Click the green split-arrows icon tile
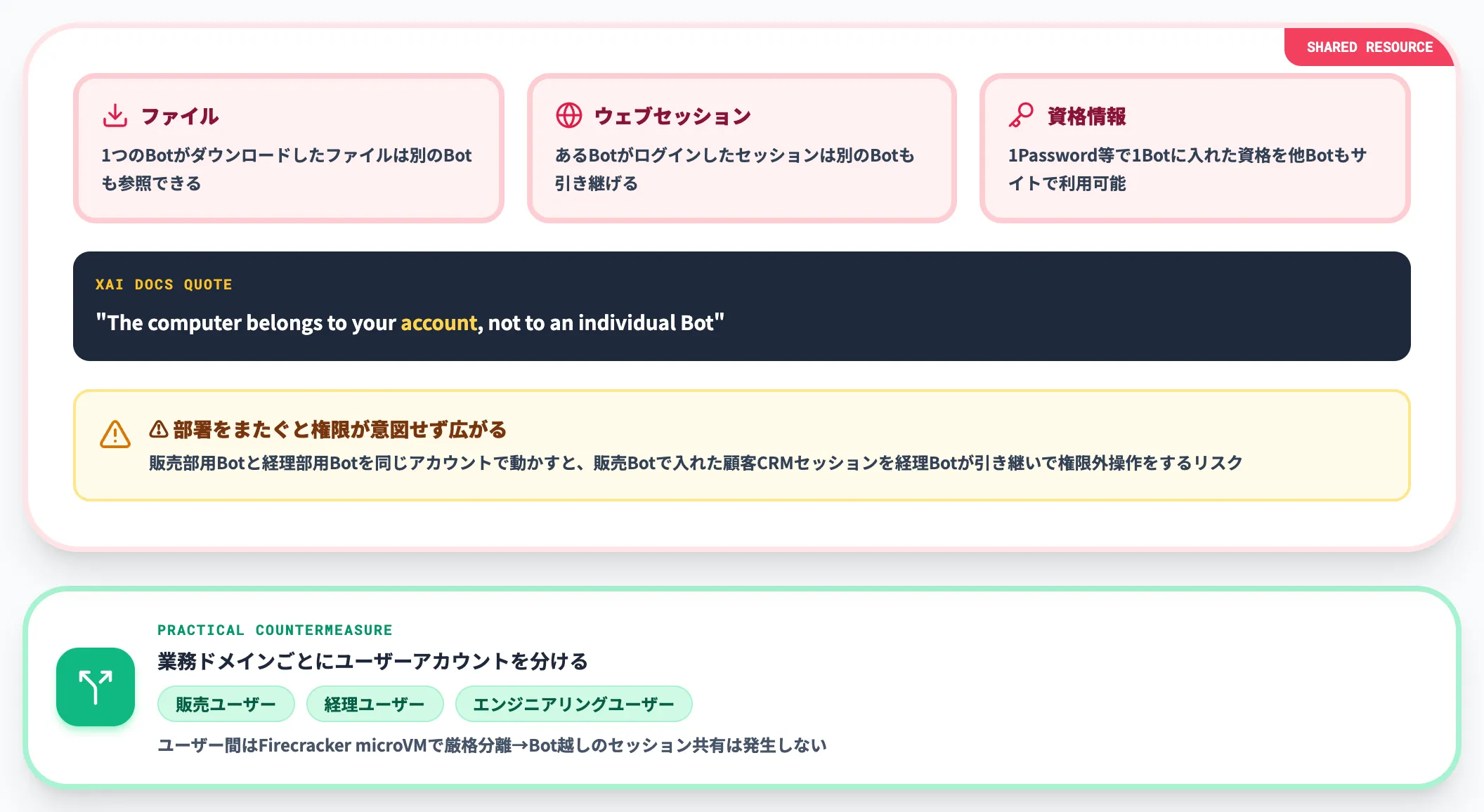The width and height of the screenshot is (1484, 812). pos(96,687)
